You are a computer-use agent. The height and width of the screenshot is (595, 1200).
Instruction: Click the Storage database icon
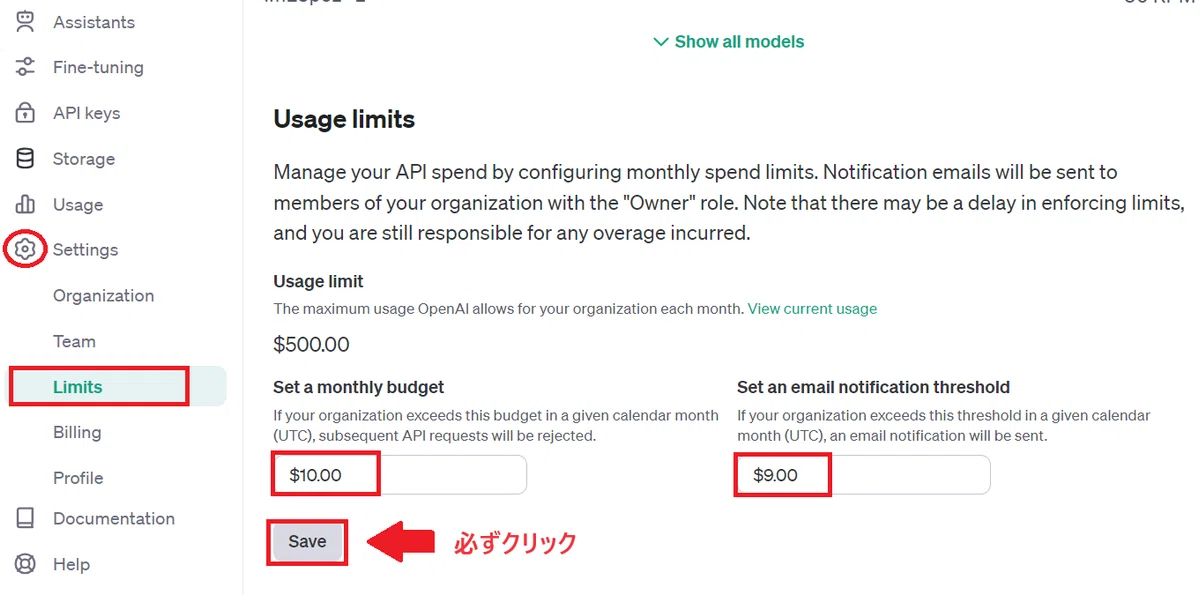click(25, 159)
